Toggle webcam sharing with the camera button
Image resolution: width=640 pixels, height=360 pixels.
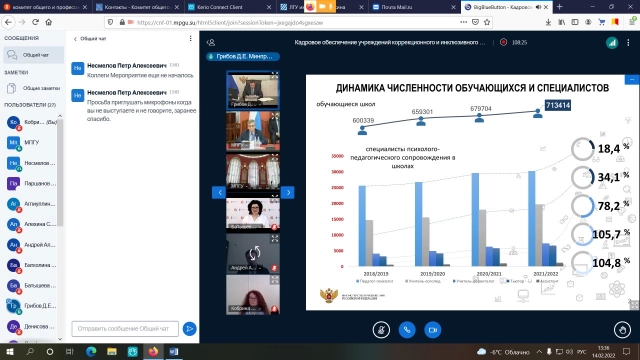(x=433, y=330)
